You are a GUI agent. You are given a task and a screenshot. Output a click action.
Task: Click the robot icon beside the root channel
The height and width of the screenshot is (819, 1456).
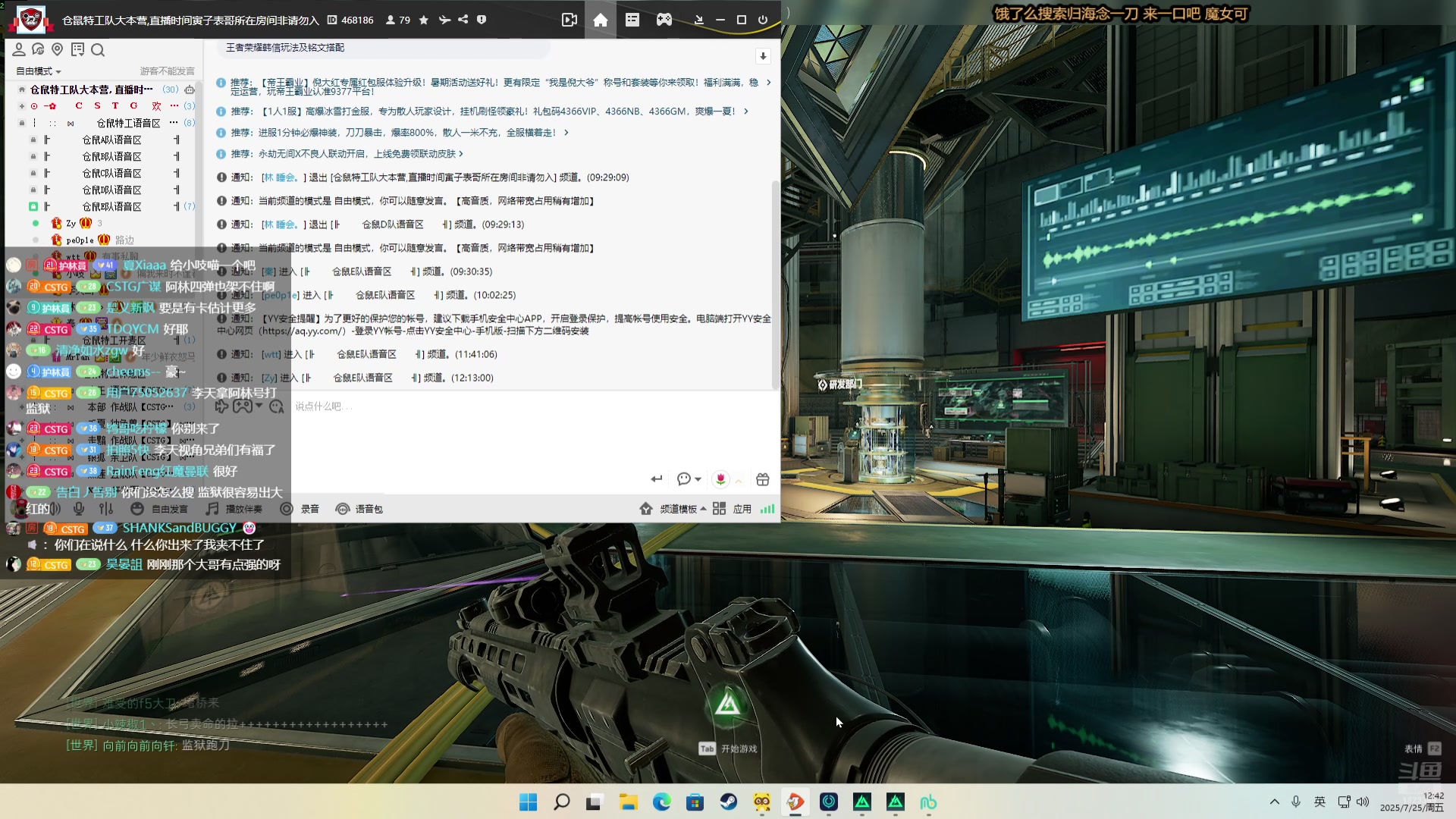point(190,89)
